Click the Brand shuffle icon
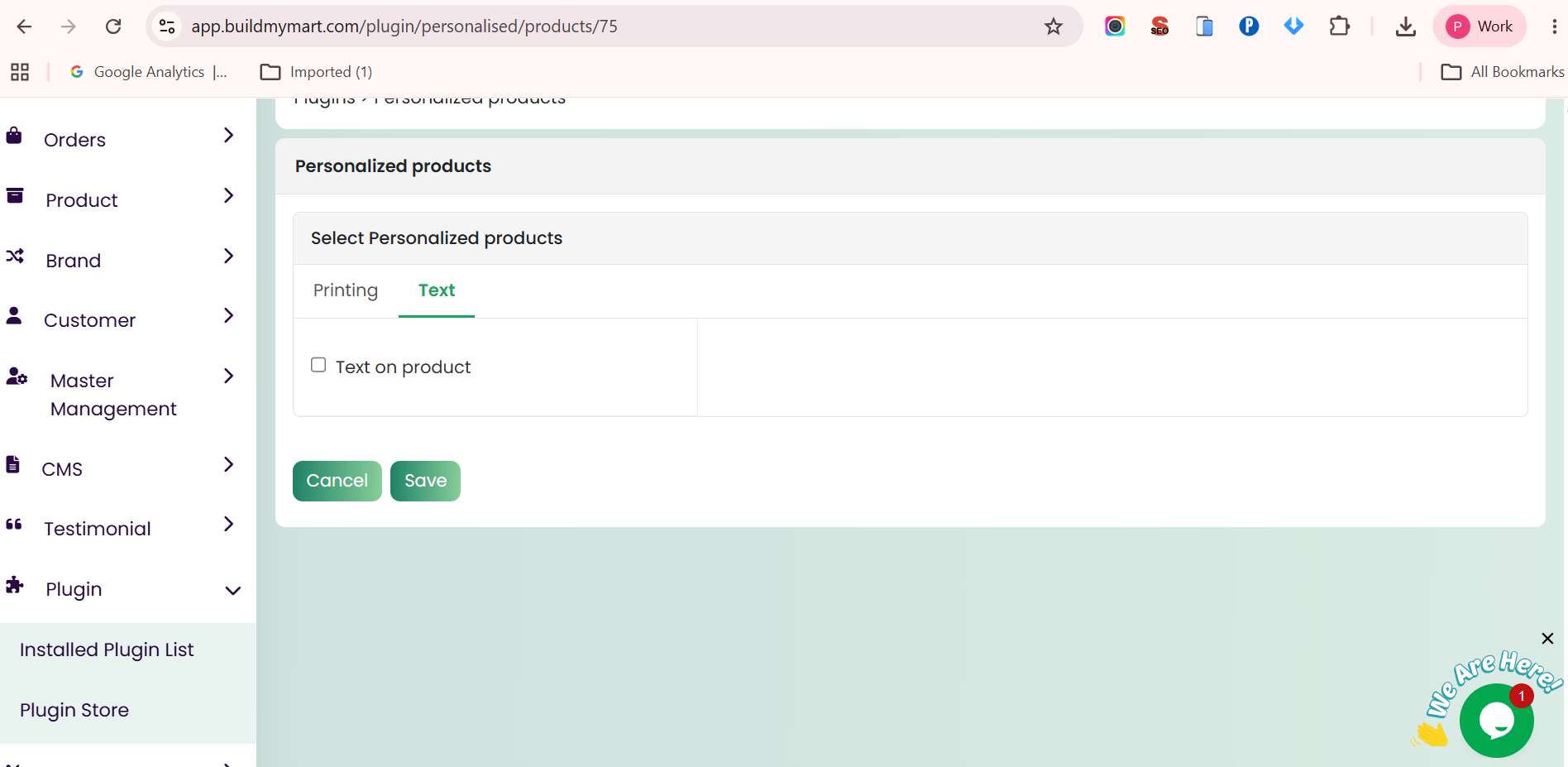This screenshot has width=1568, height=767. pyautogui.click(x=15, y=256)
